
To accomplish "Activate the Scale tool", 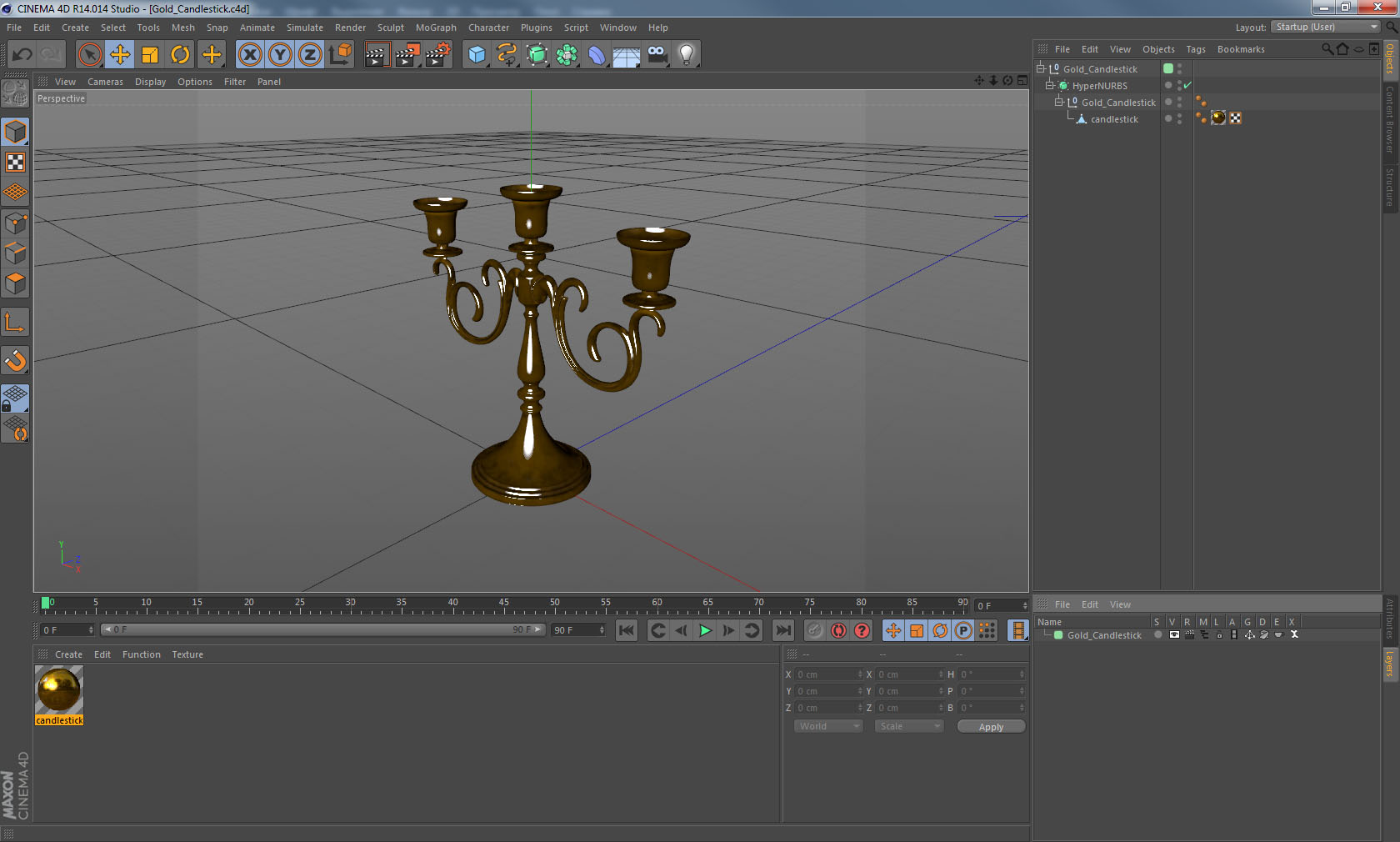I will pos(150,55).
